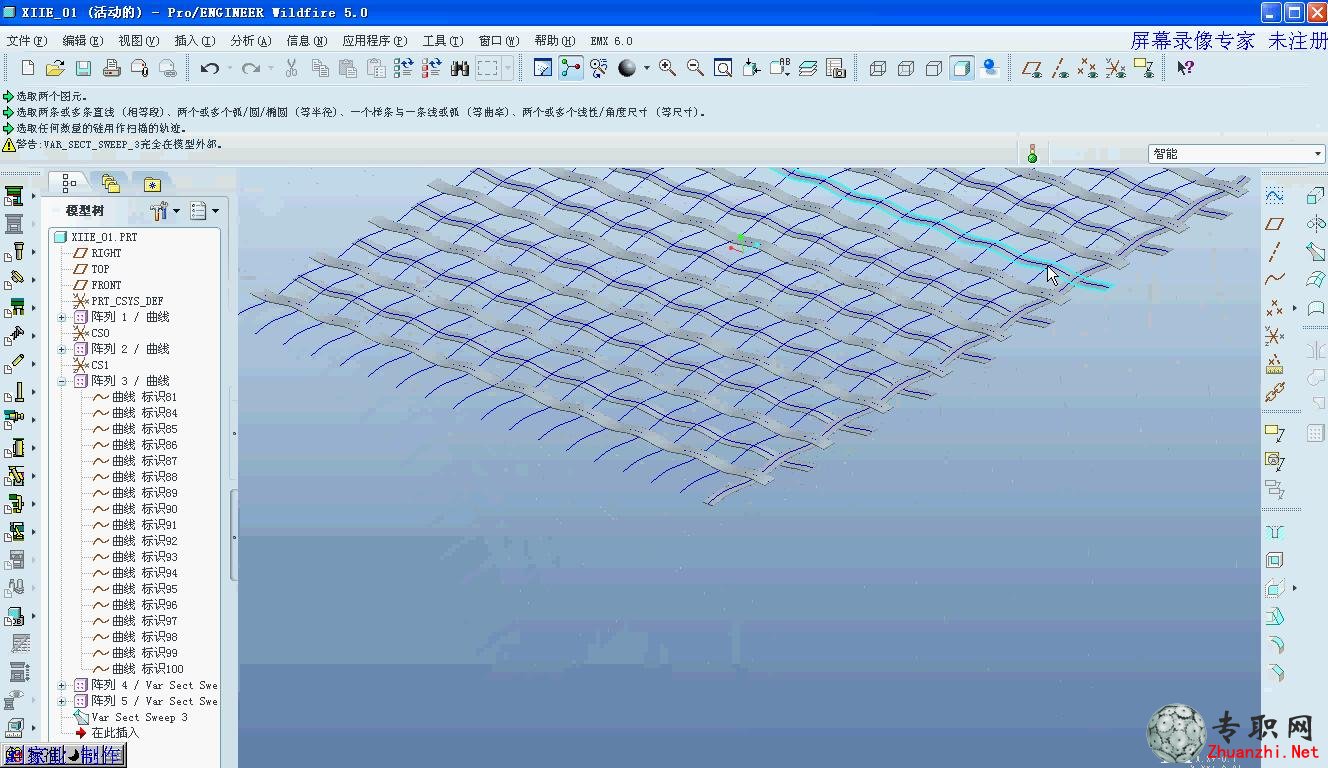1328x768 pixels.
Task: Refit the model to screen
Action: pos(723,68)
